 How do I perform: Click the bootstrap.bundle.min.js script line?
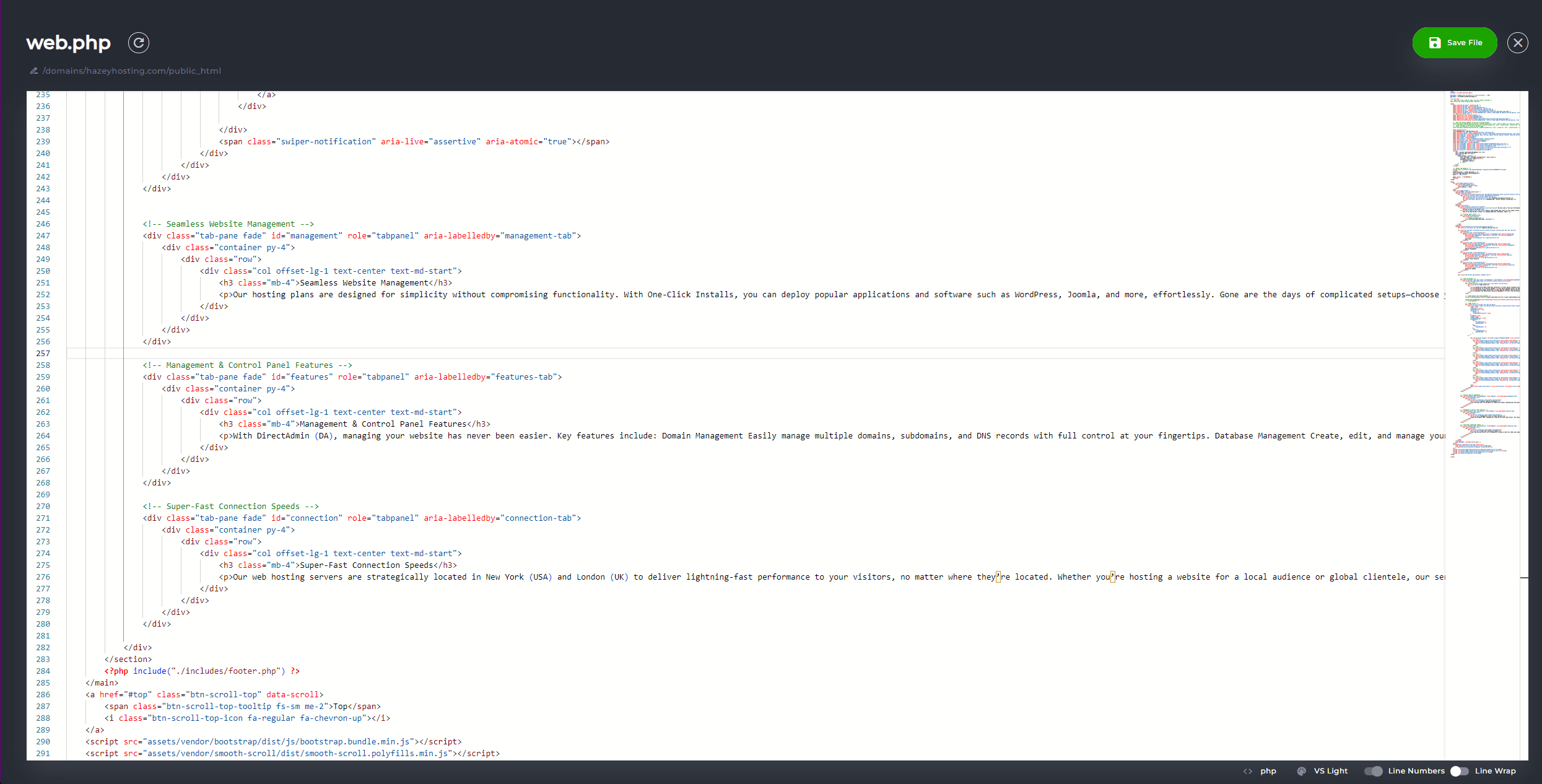click(274, 742)
